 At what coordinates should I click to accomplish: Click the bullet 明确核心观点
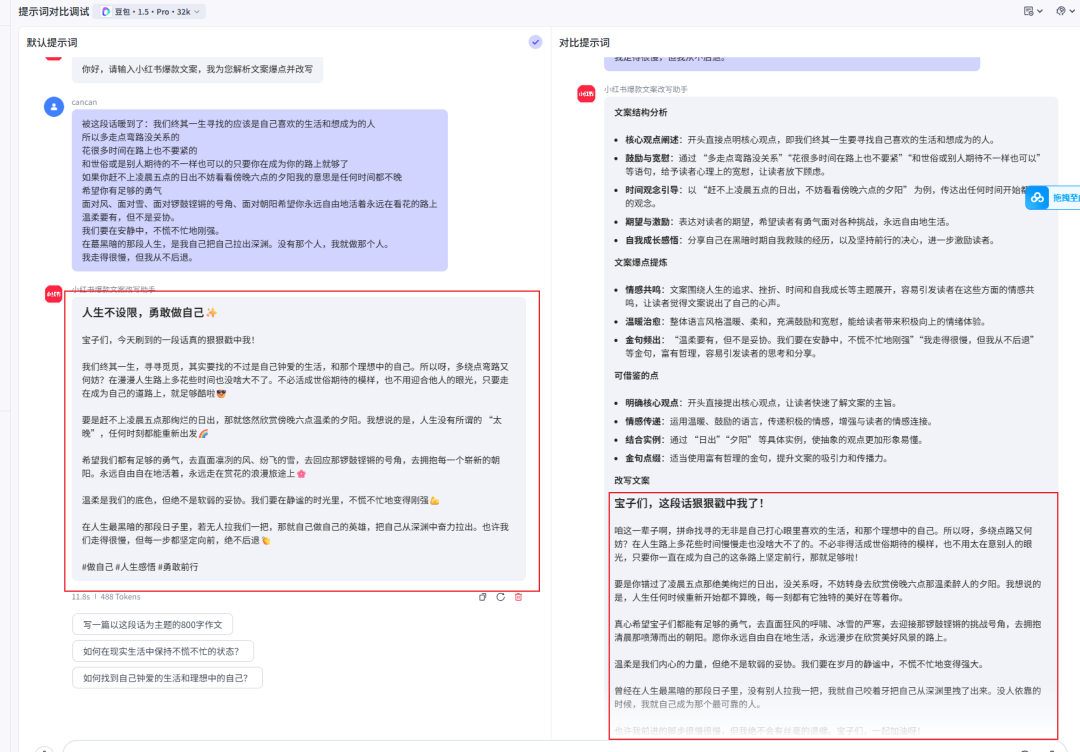[x=761, y=403]
